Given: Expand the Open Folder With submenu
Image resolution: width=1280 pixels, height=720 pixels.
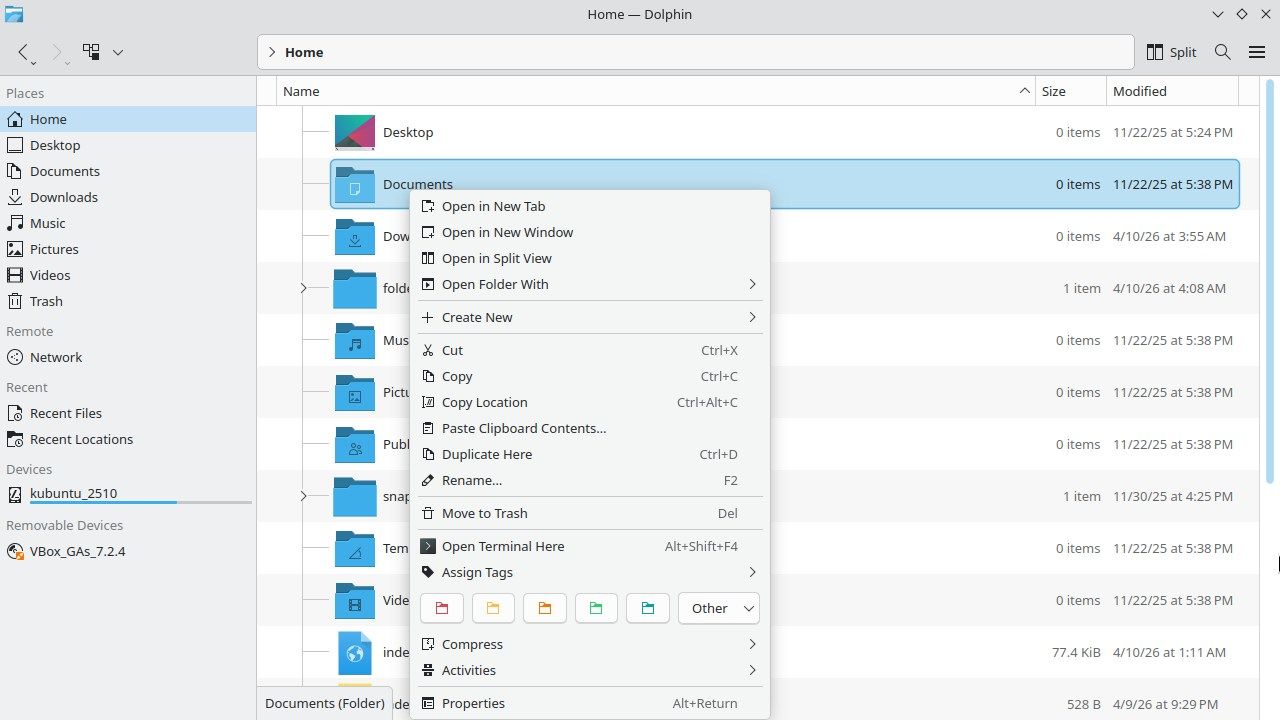Looking at the screenshot, I should click(590, 284).
